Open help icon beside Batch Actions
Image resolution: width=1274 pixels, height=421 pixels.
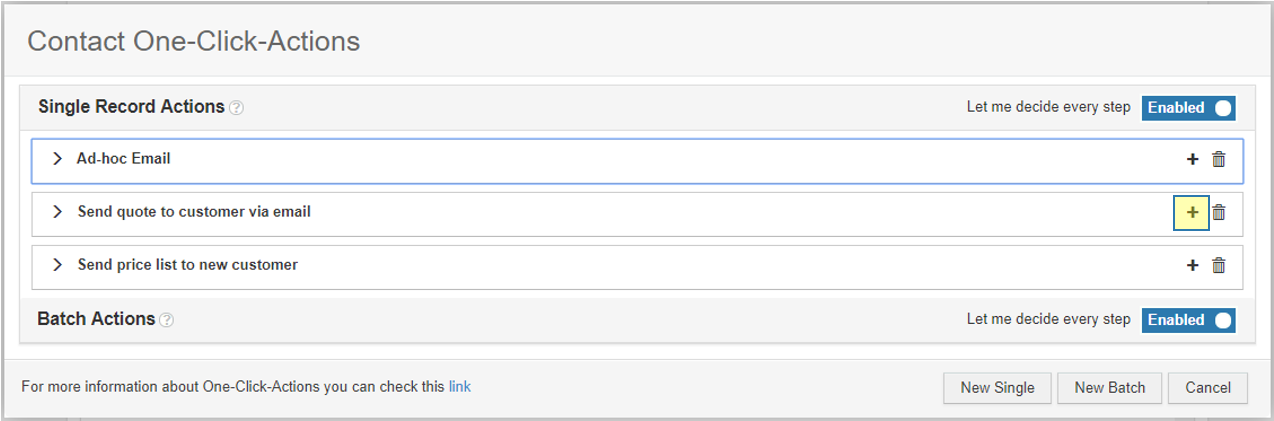pos(167,320)
